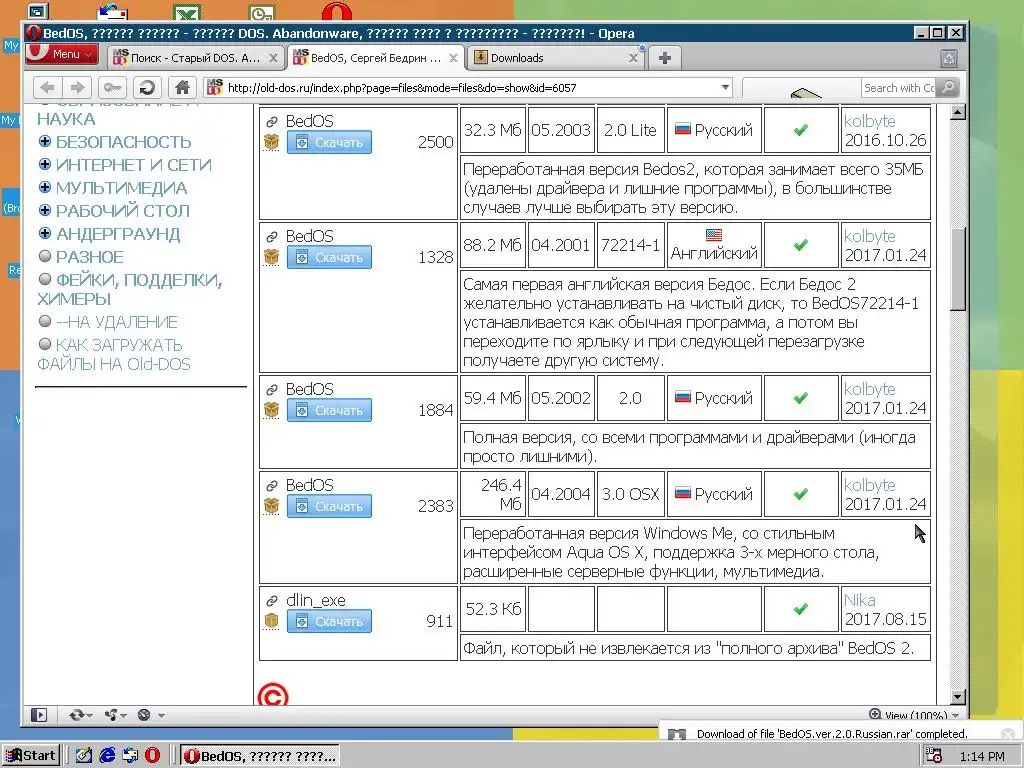Open the address bar history dropdown
The height and width of the screenshot is (768, 1024).
pyautogui.click(x=725, y=88)
